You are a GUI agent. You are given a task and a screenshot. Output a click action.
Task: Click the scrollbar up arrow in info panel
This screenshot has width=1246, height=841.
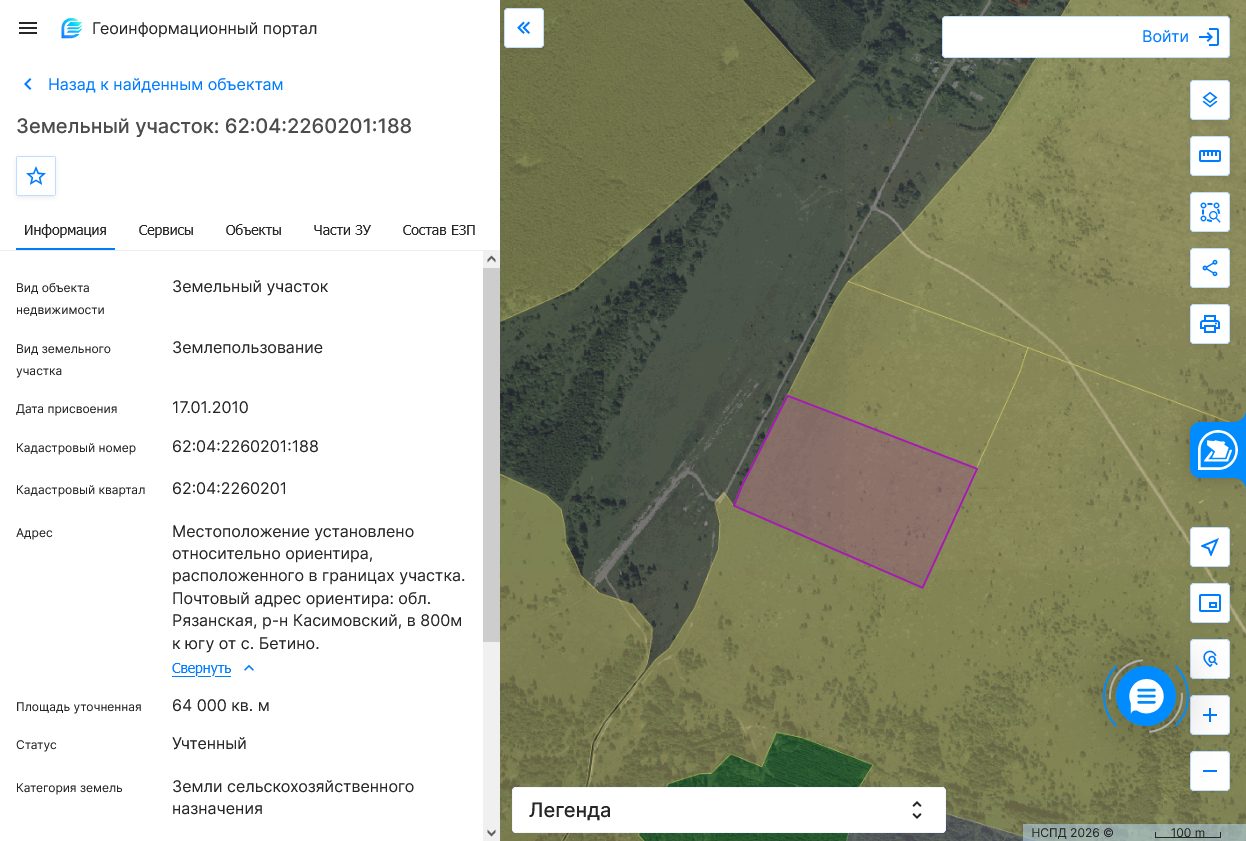click(491, 260)
